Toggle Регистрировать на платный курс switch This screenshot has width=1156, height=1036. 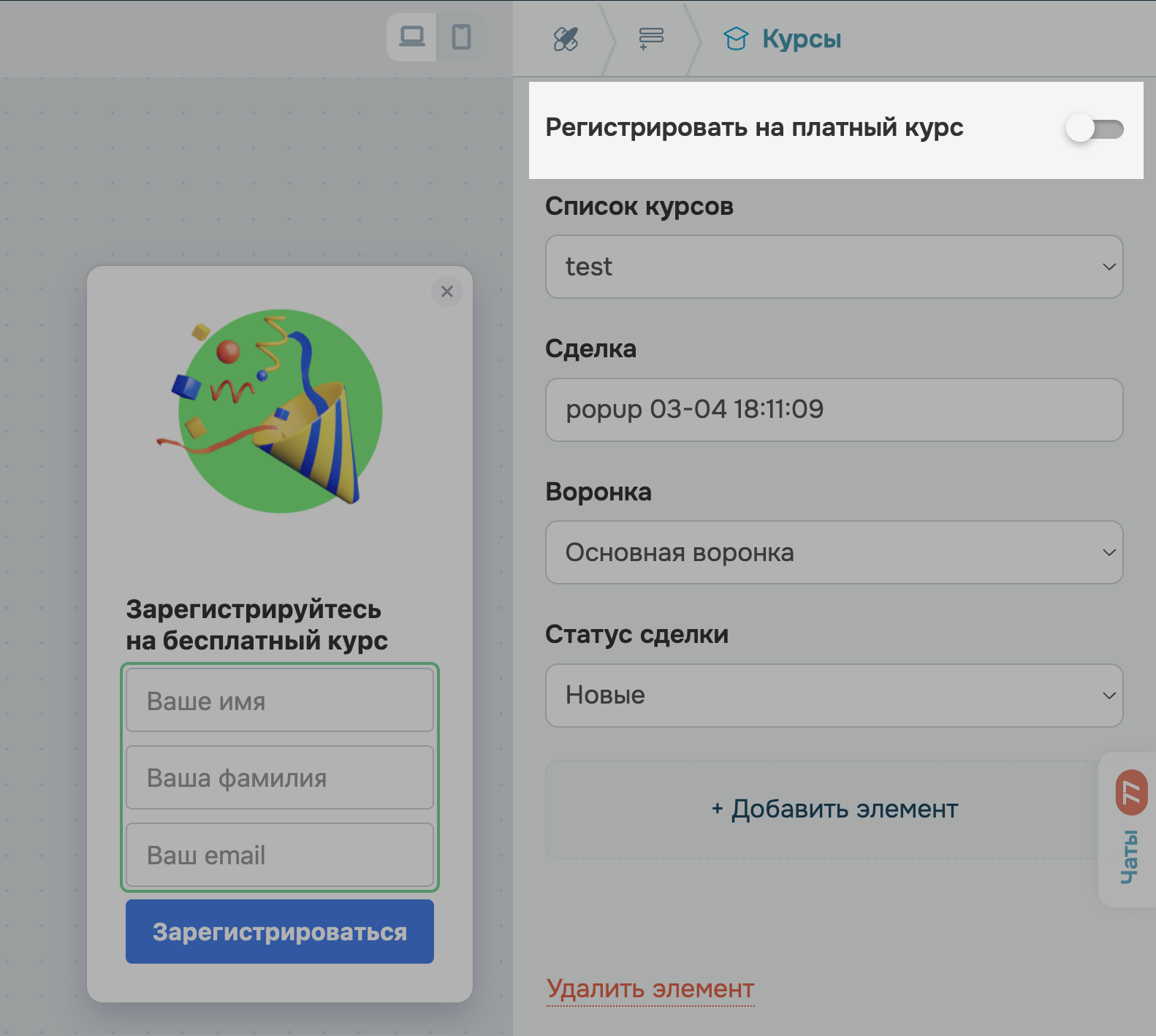1094,129
